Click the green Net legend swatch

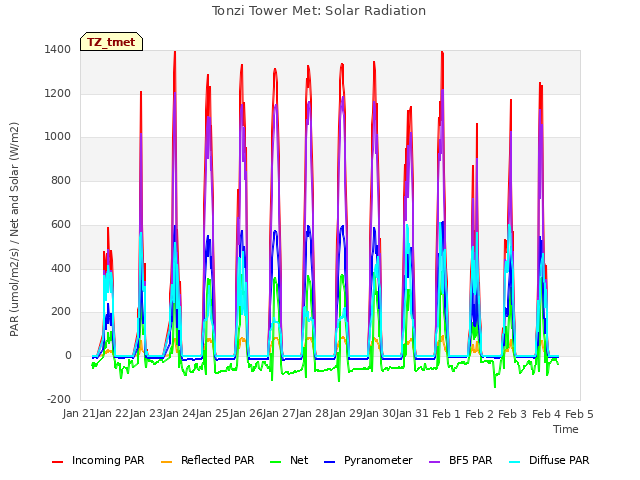click(276, 462)
